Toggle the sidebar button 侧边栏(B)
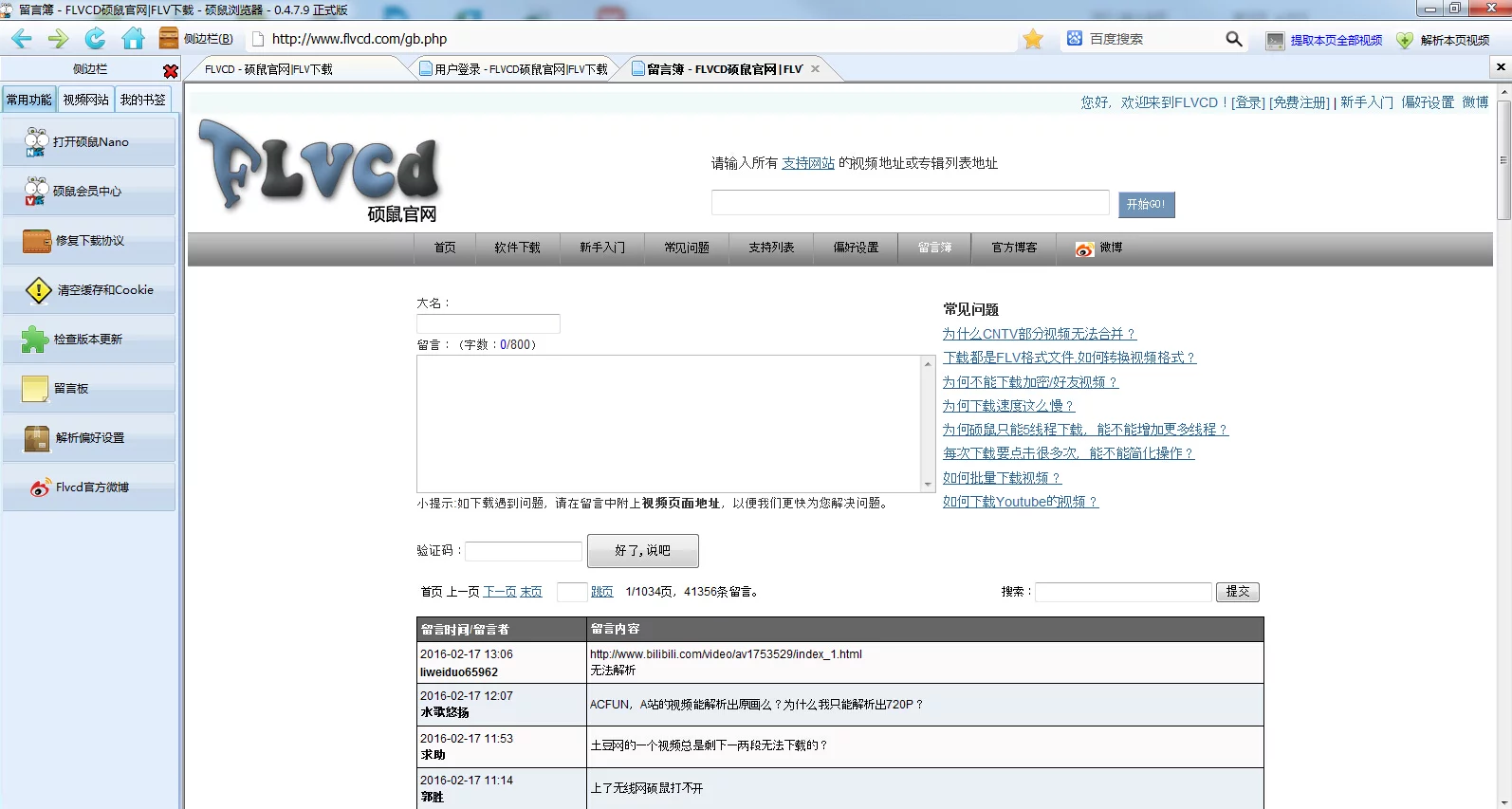Screen dimensions: 1512x809 196,39
